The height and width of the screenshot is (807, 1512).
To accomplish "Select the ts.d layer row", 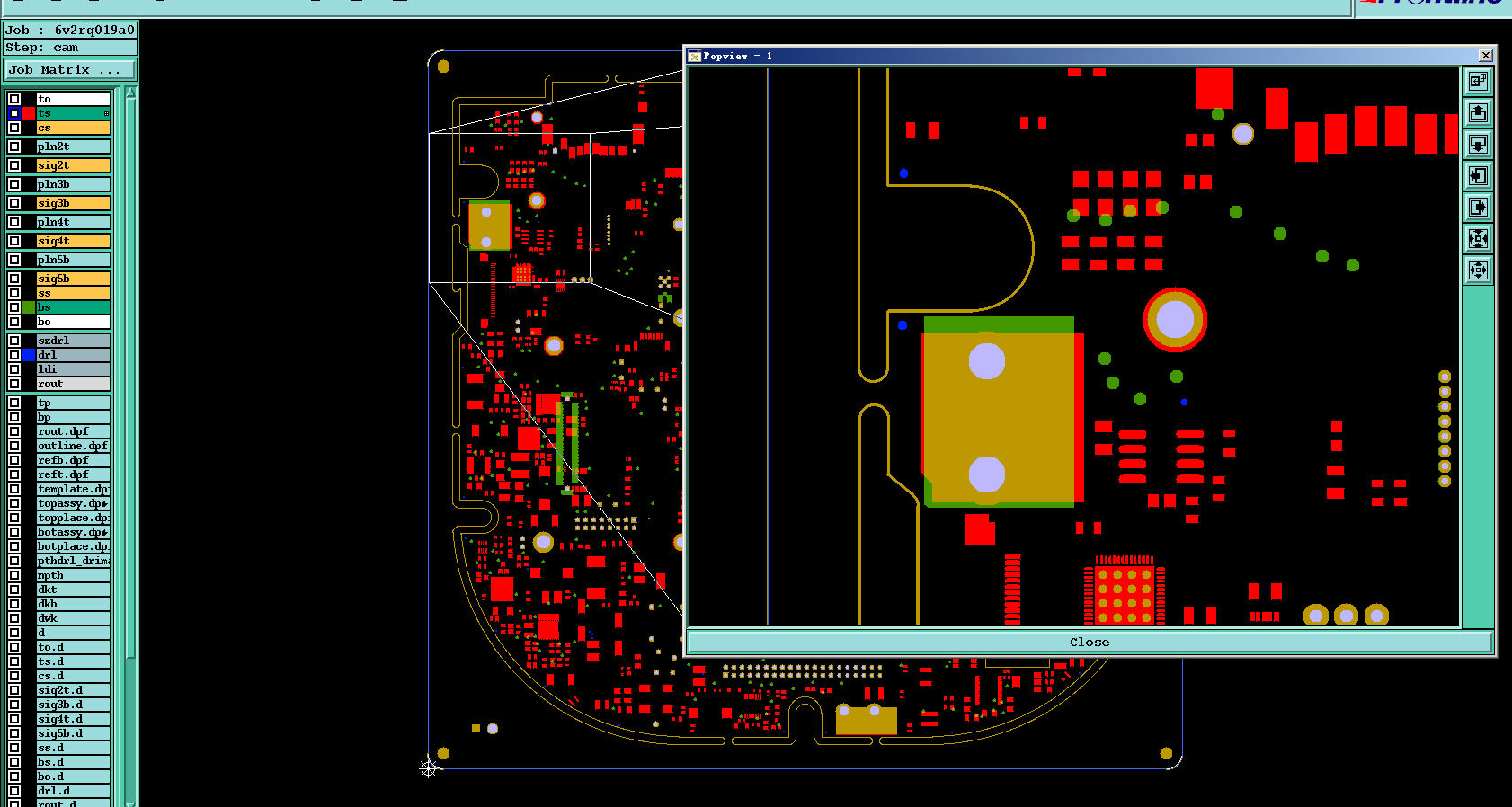I will coord(73,661).
